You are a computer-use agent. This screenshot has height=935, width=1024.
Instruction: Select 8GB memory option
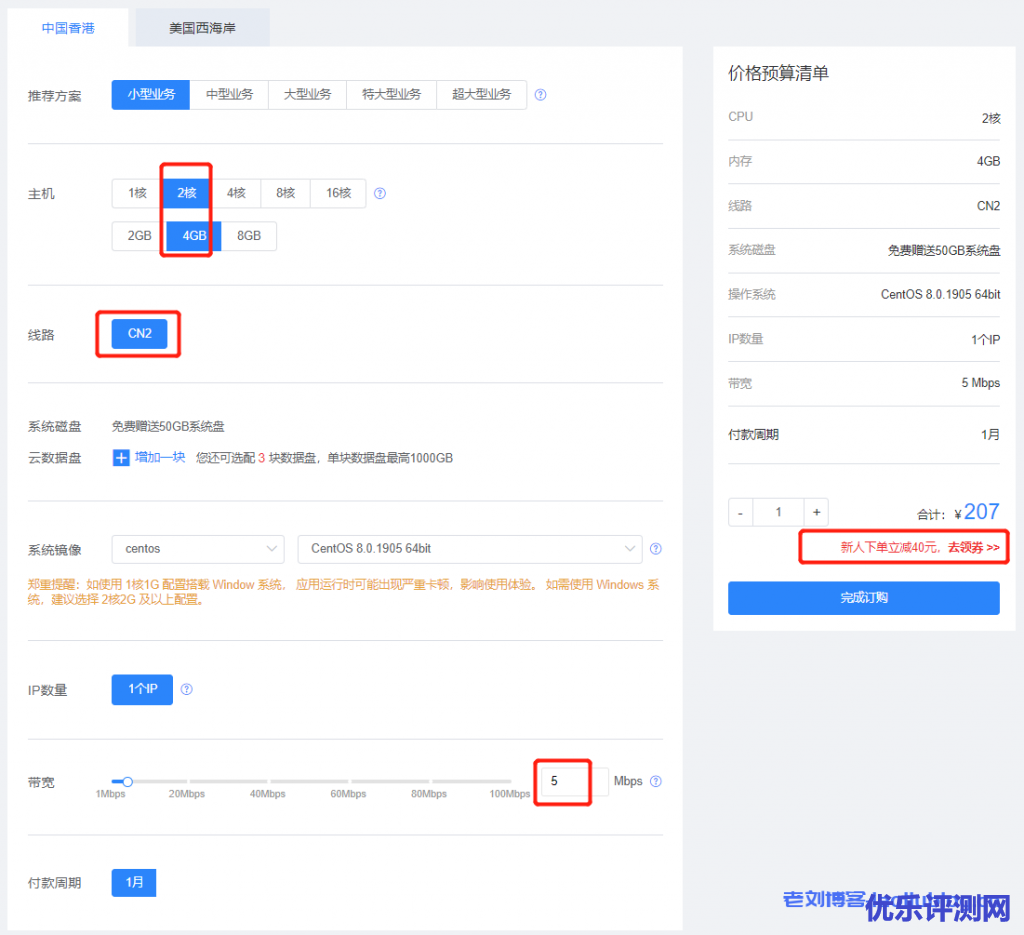point(249,236)
